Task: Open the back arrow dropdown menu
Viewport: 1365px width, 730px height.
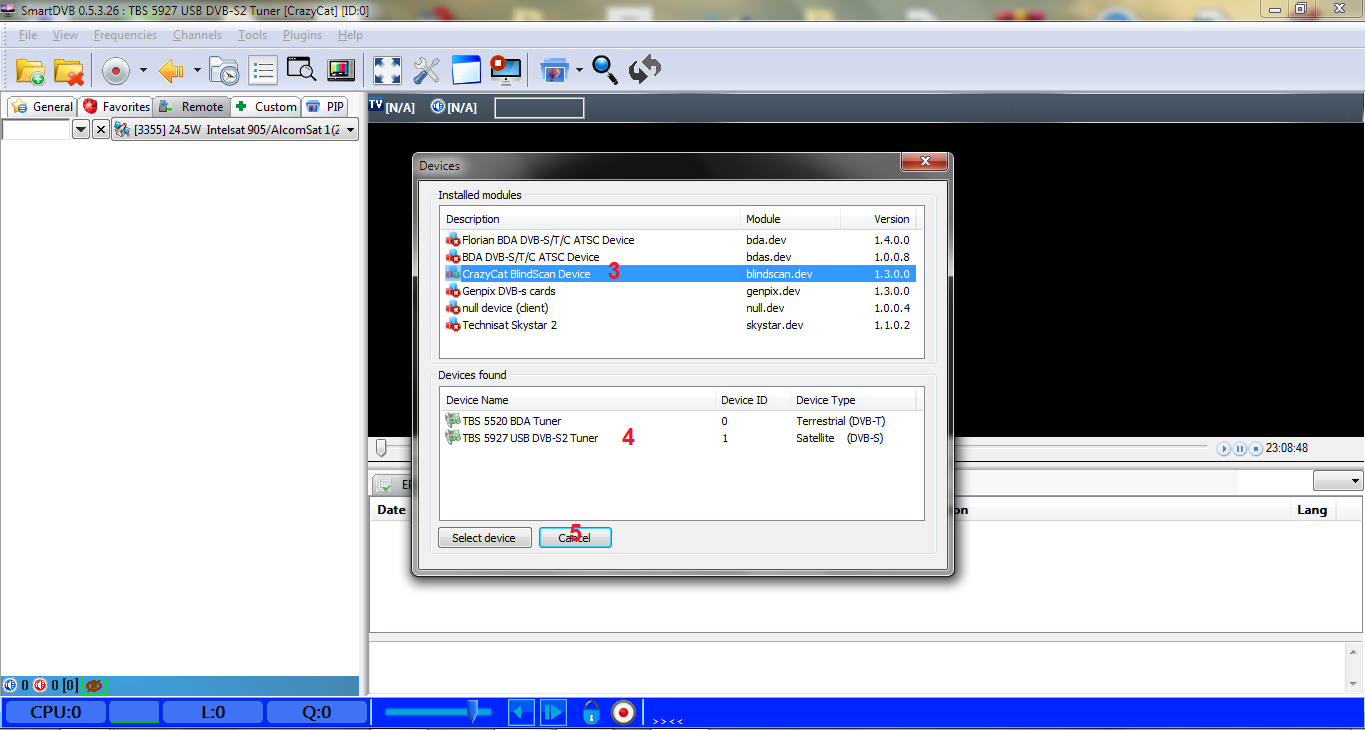Action: [197, 71]
